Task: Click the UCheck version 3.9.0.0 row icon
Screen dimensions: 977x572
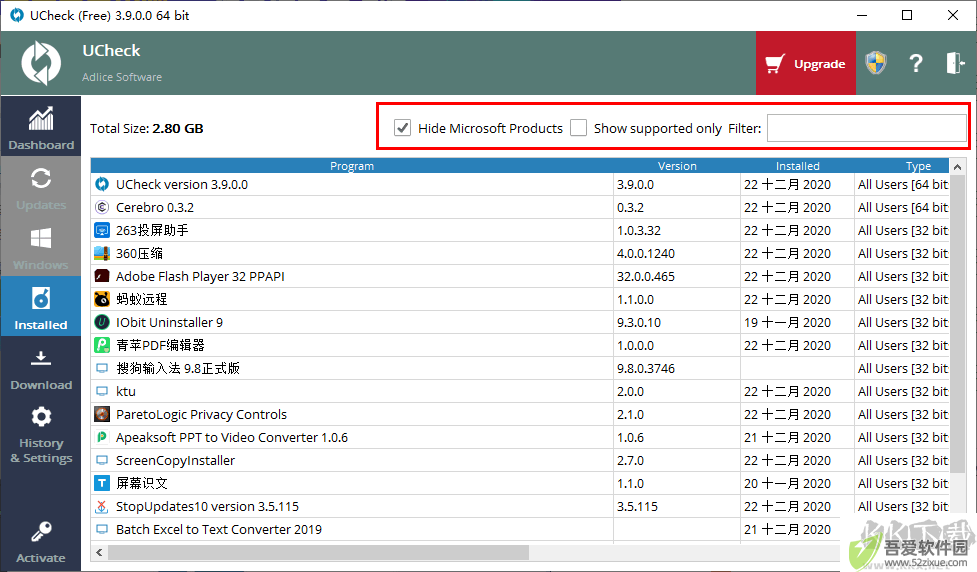Action: [x=102, y=184]
